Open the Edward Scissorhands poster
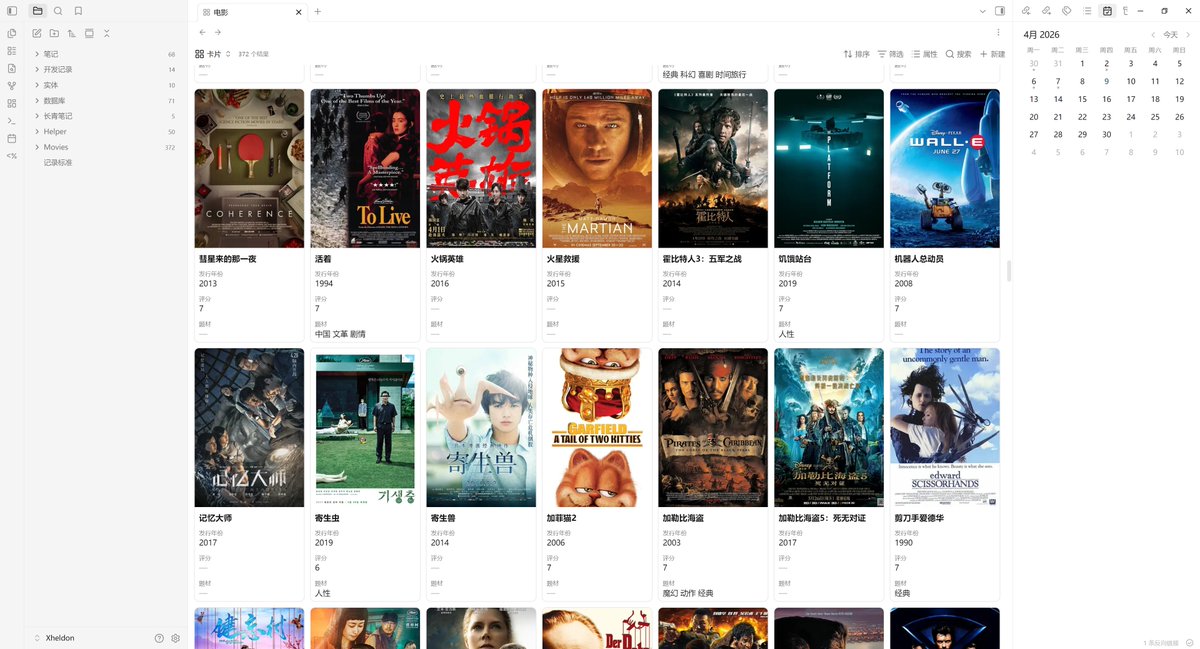This screenshot has height=649, width=1200. click(945, 427)
